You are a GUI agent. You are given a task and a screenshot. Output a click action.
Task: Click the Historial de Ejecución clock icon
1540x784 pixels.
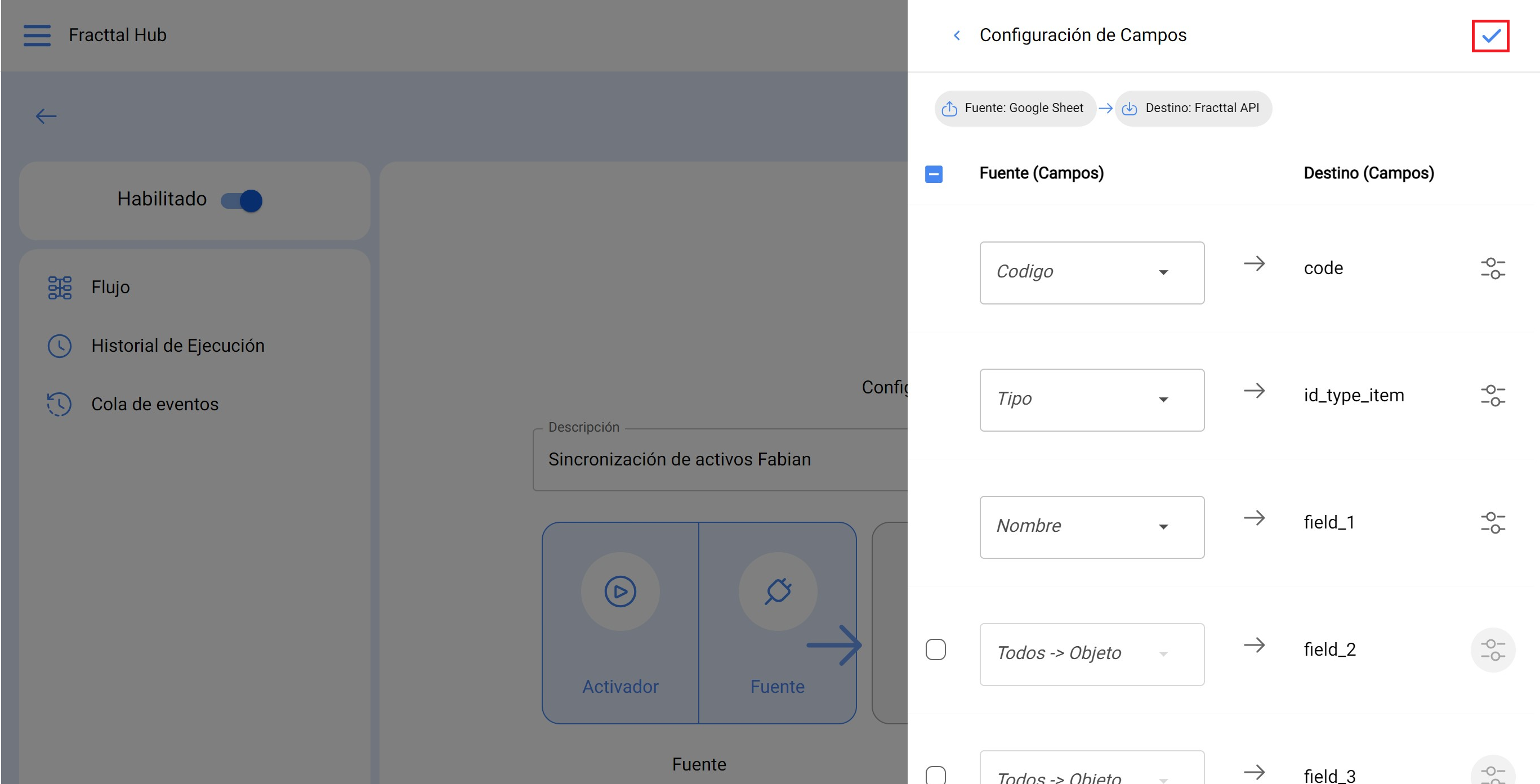[60, 346]
